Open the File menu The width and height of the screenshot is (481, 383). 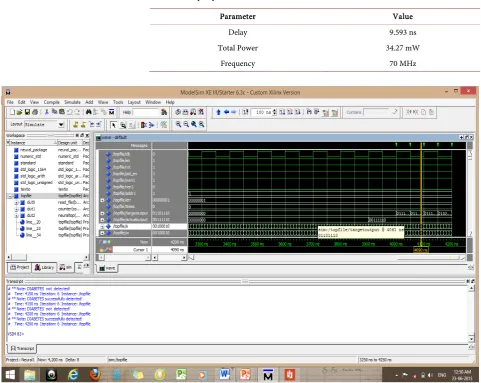(x=10, y=102)
